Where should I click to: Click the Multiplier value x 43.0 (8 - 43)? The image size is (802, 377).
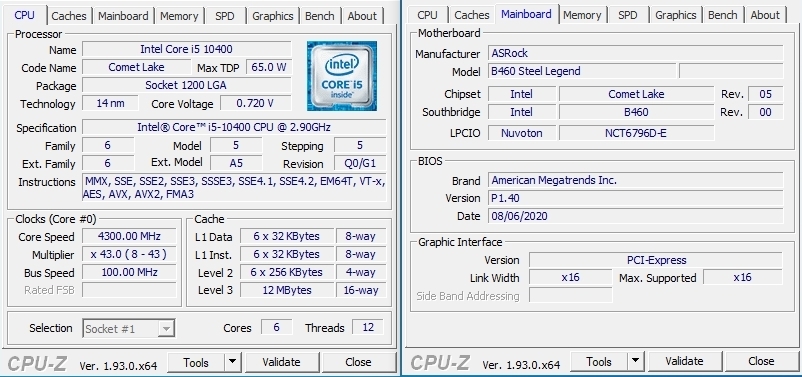click(x=129, y=254)
